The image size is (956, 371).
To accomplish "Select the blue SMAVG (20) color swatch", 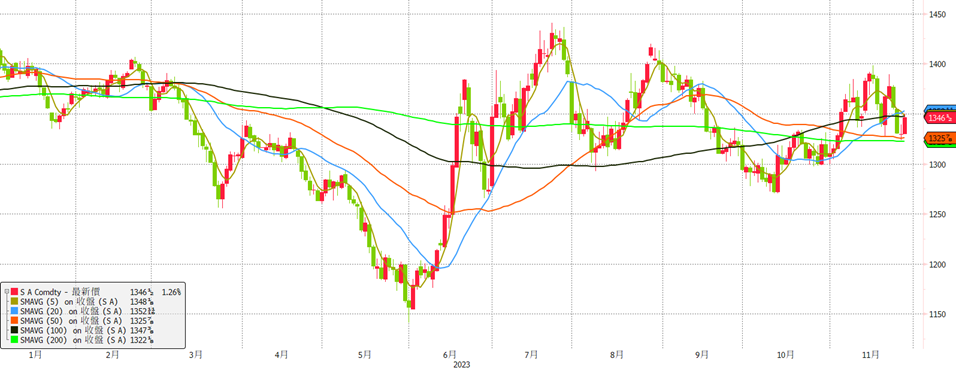I will point(15,311).
